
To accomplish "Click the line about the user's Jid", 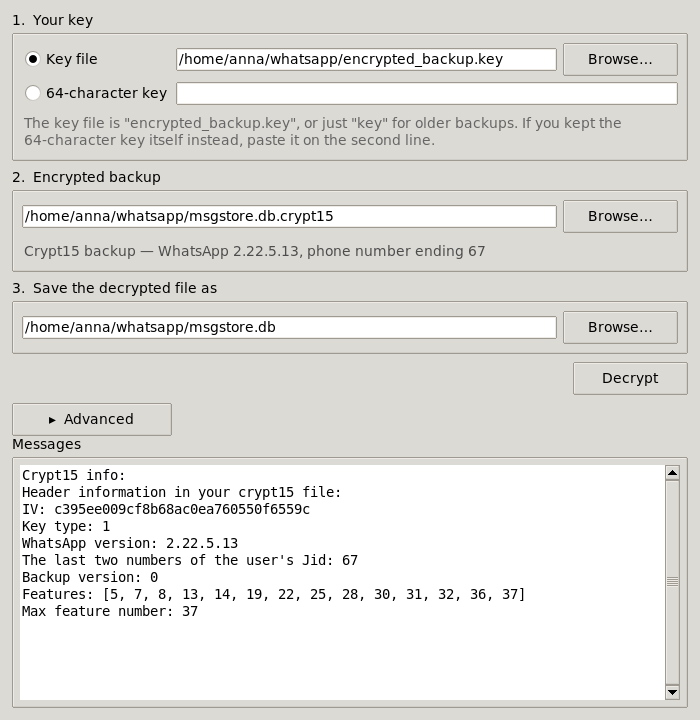I will (x=190, y=560).
